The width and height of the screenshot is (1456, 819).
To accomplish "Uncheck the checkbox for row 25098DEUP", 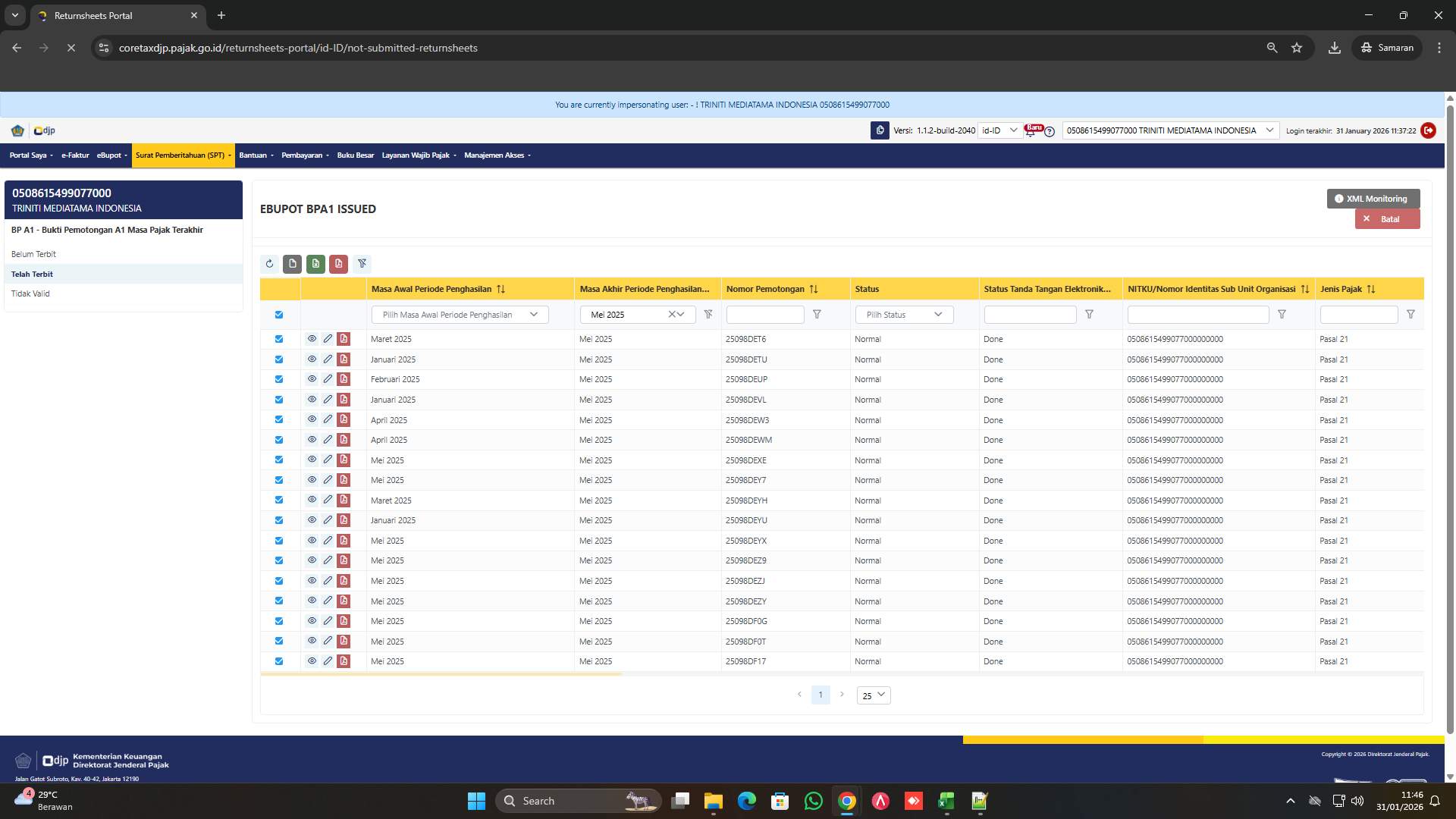I will point(279,379).
